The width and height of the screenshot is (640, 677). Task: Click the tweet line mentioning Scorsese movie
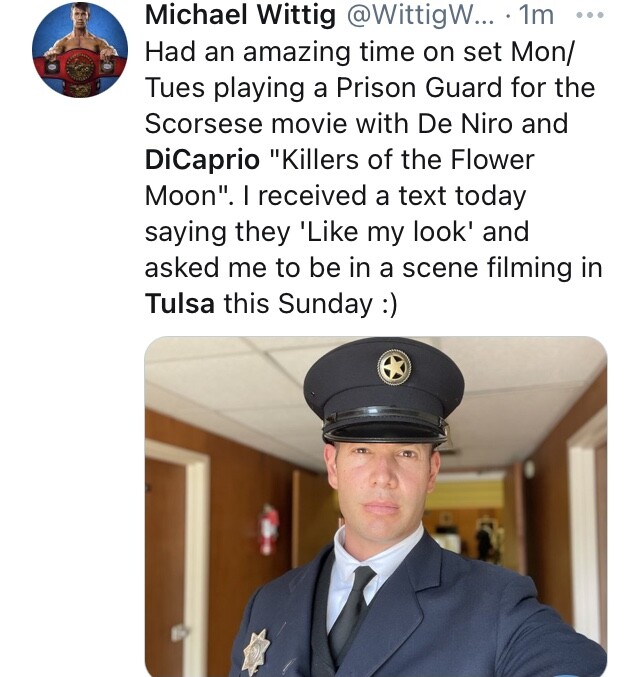pos(356,123)
